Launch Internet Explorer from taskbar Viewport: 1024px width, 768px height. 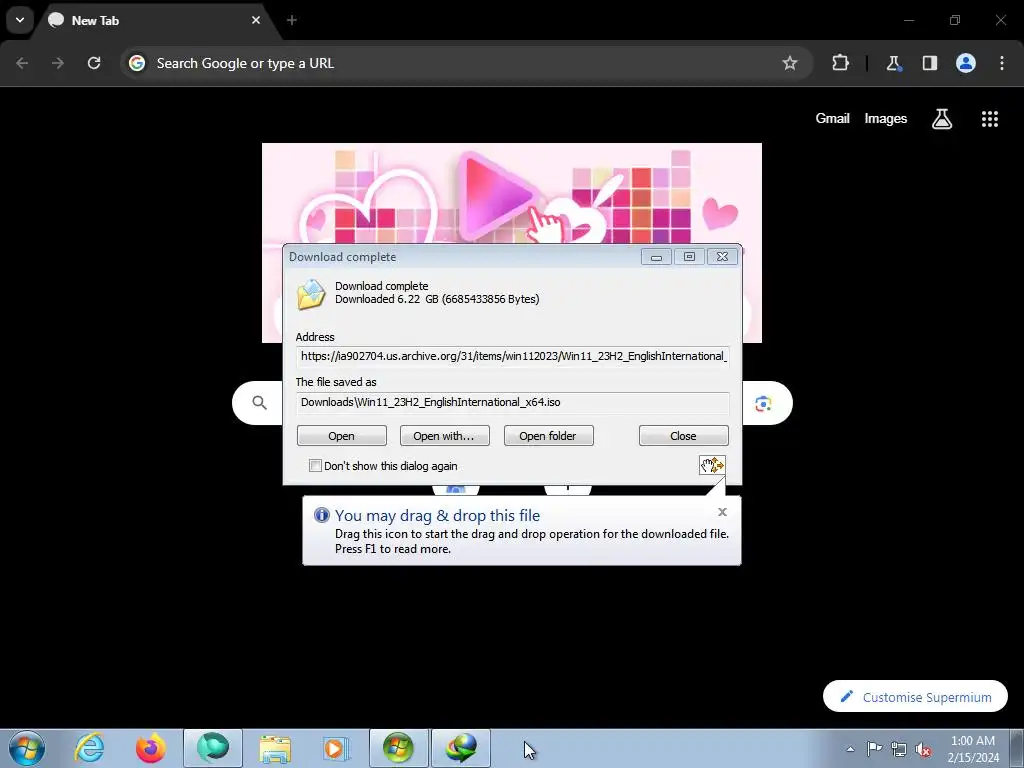coord(89,748)
